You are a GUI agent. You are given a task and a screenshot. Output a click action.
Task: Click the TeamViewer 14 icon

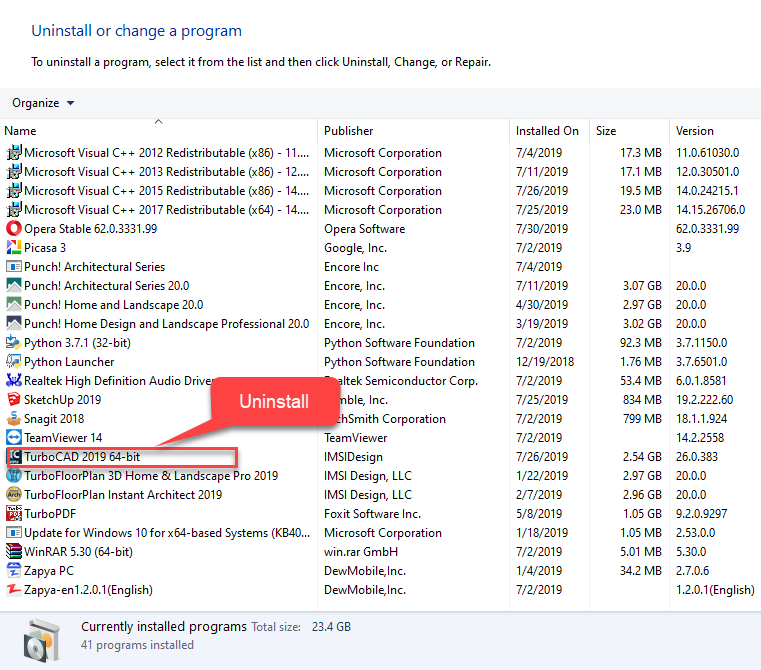point(14,437)
